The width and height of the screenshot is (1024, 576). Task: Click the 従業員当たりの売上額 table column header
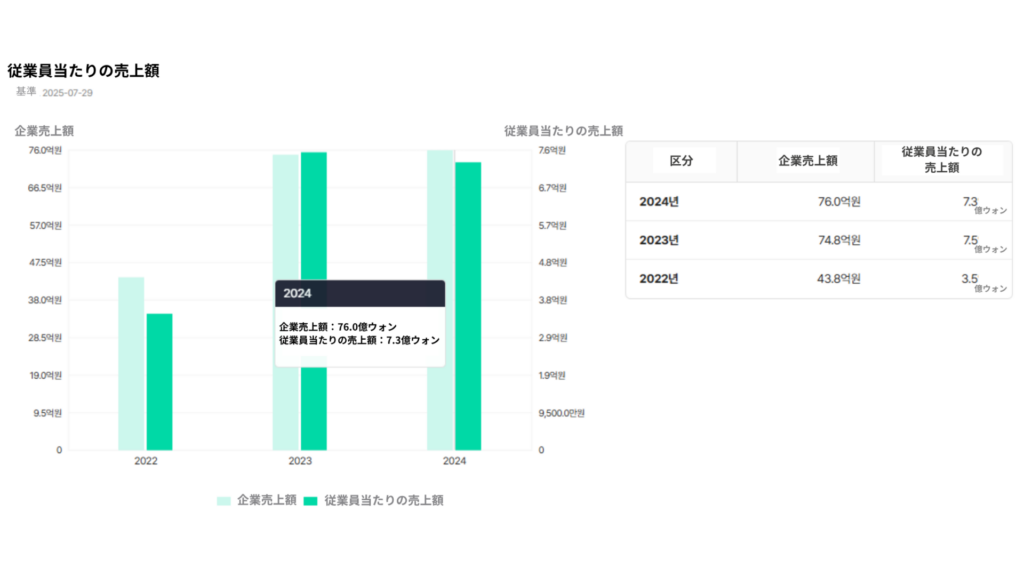click(941, 161)
